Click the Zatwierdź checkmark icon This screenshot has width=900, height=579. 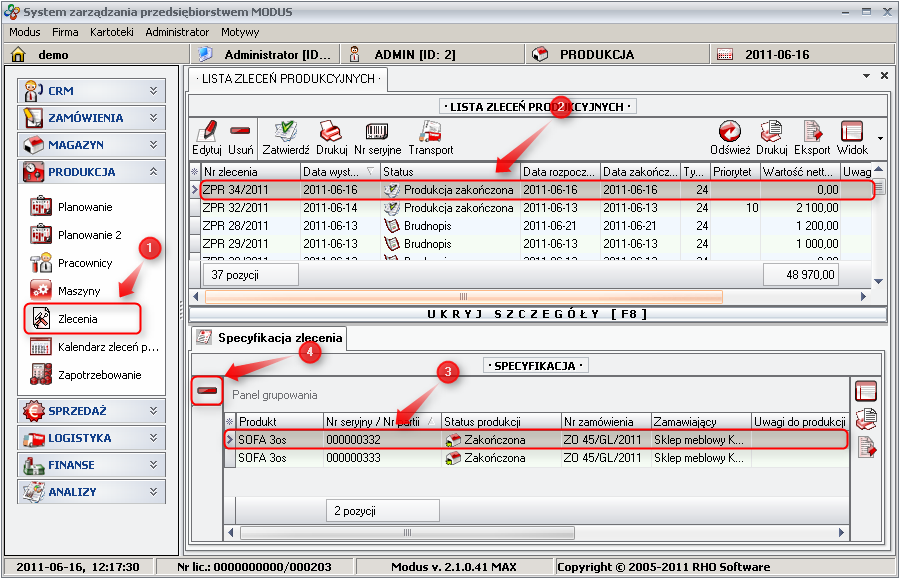[285, 132]
